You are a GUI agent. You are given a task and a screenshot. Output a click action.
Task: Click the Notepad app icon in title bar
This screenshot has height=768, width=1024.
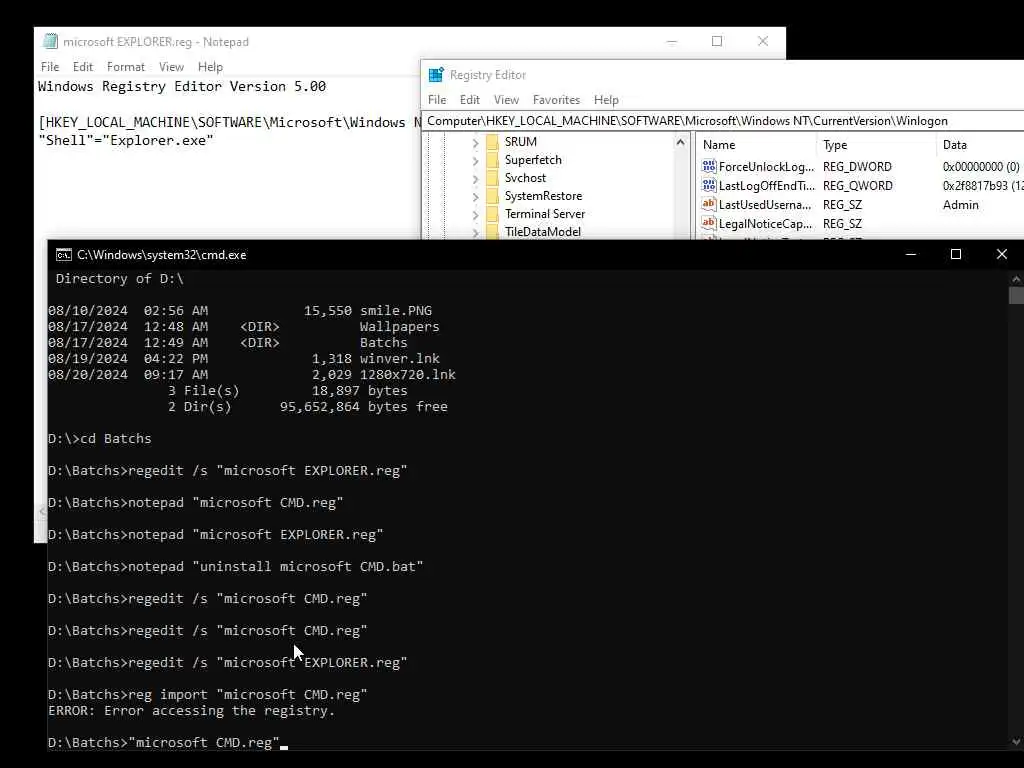(x=50, y=41)
